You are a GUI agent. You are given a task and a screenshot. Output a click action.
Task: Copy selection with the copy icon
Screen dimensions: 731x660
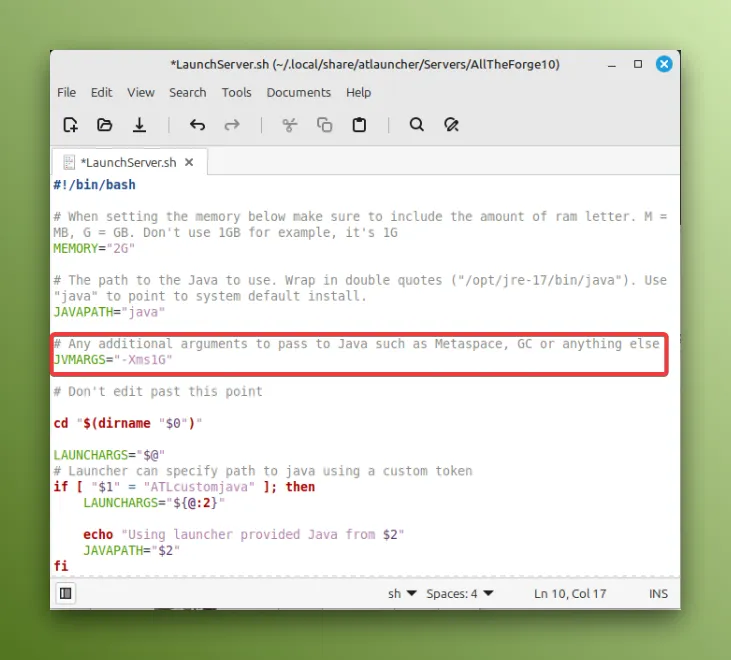[324, 125]
